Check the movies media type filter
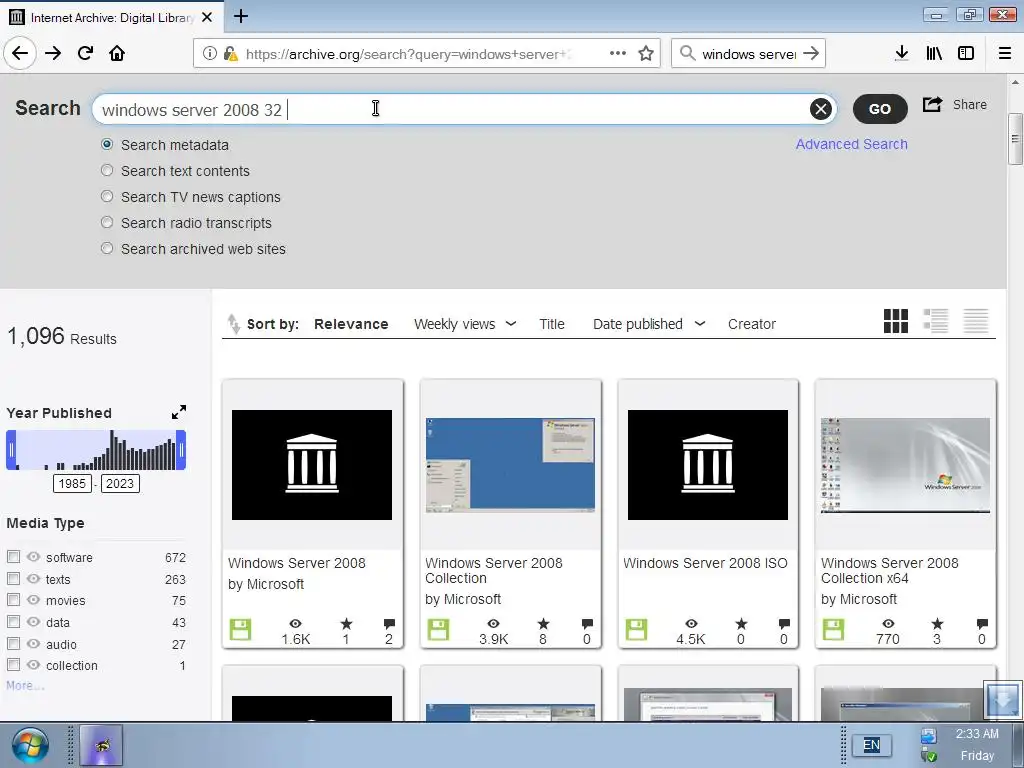Screen dimensions: 1024x768 tap(13, 600)
